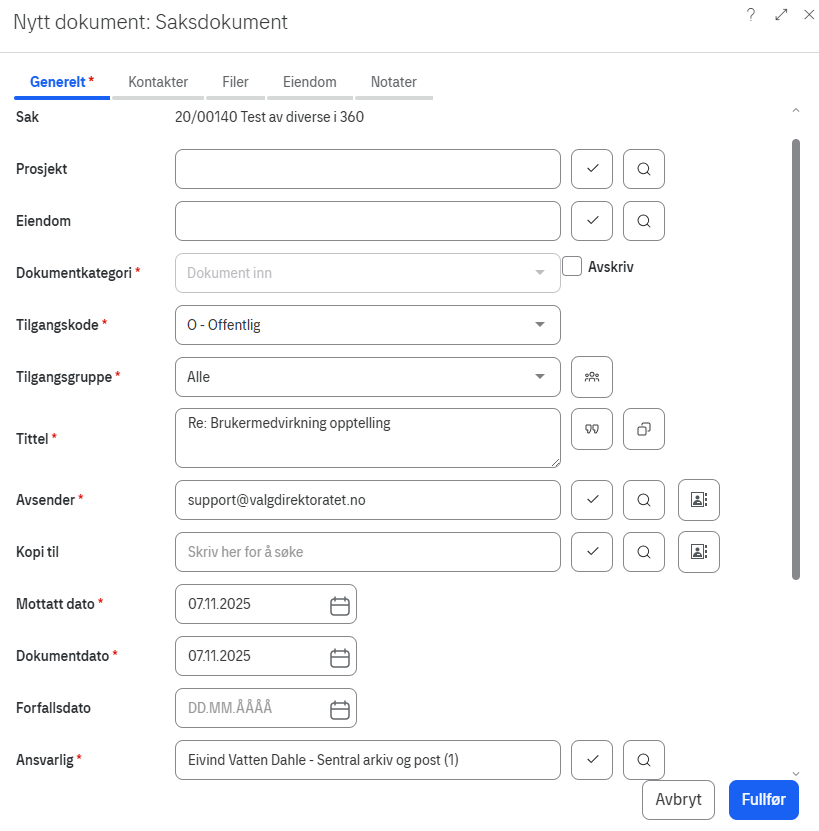
Task: Search for recipients in Kopi til row
Action: [644, 552]
